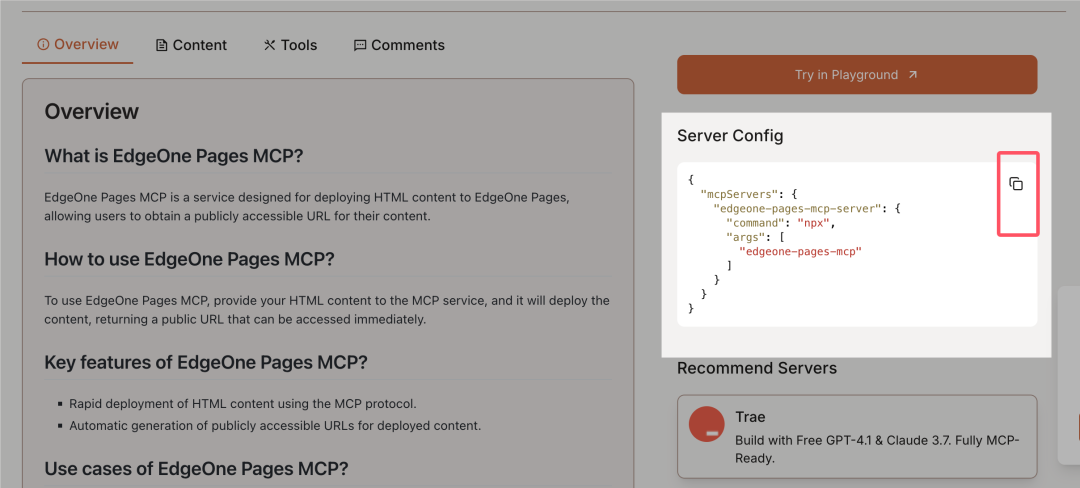Click the "Build with Free GPT-4.1" description
Image resolution: width=1080 pixels, height=488 pixels.
tap(878, 449)
